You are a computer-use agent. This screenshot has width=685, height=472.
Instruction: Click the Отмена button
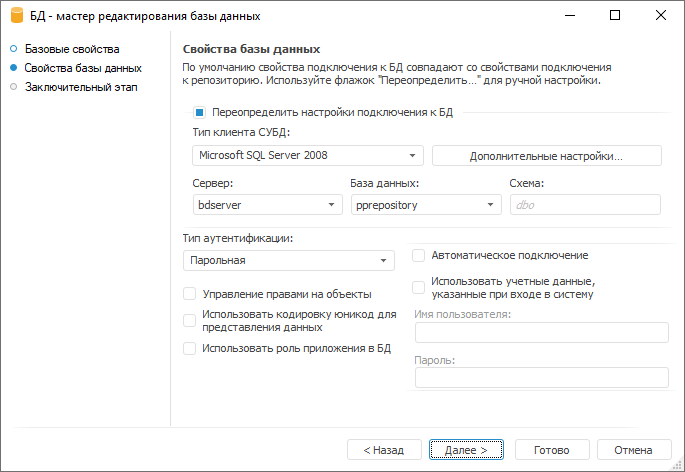click(x=633, y=450)
